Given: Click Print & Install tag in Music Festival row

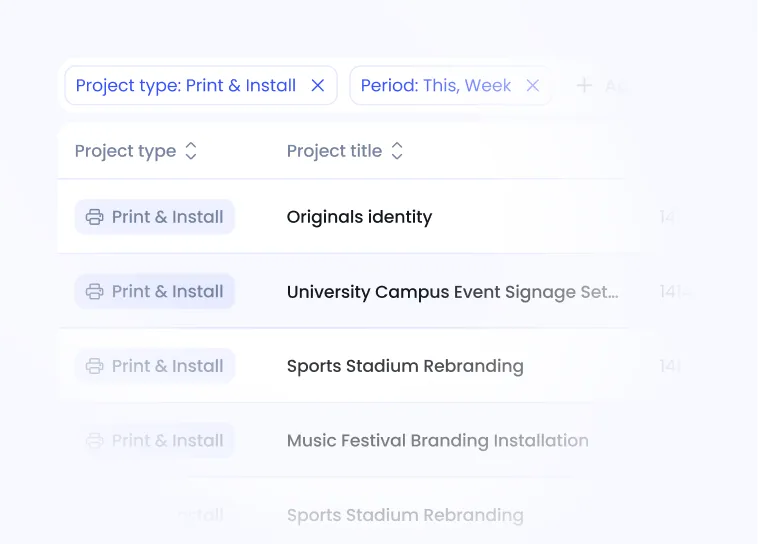Looking at the screenshot, I should point(155,441).
